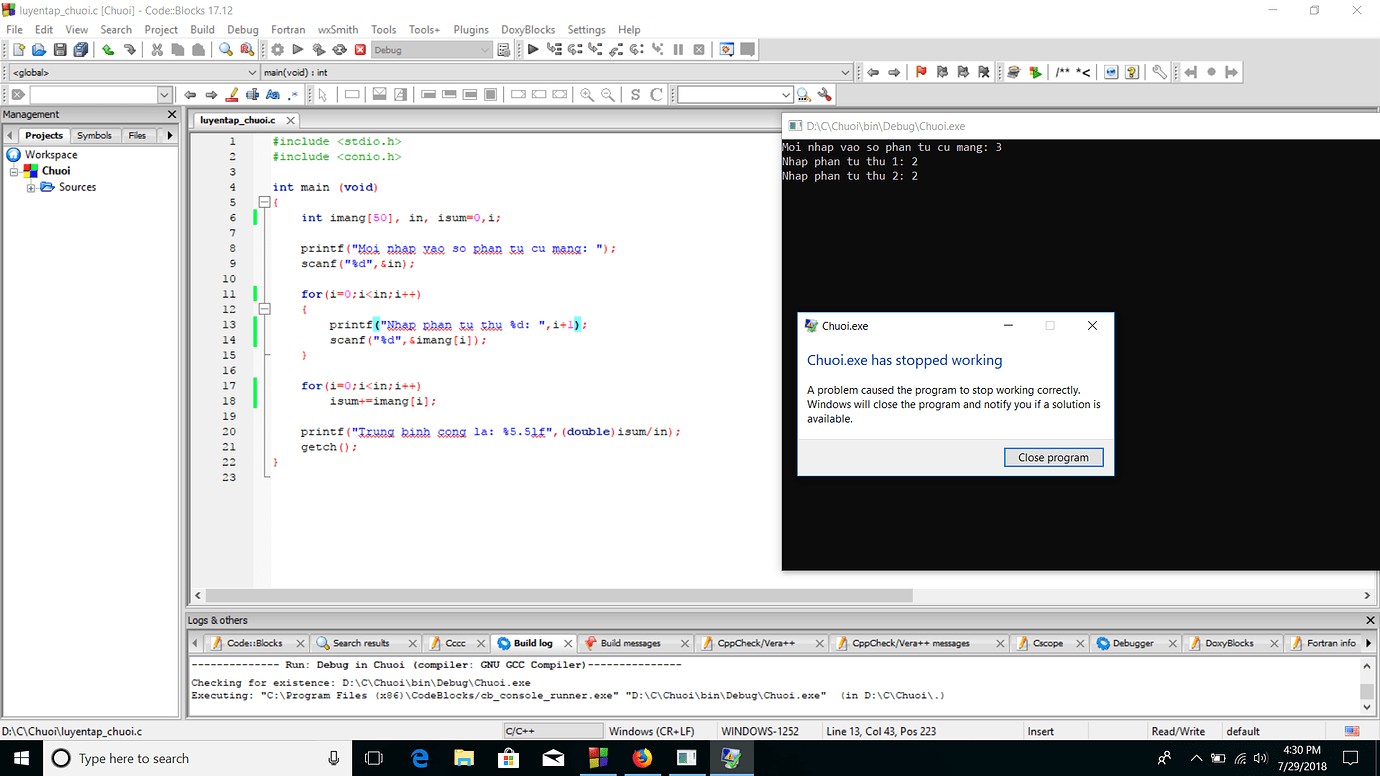The image size is (1380, 776).
Task: Click the Open file folder icon
Action: coord(39,50)
